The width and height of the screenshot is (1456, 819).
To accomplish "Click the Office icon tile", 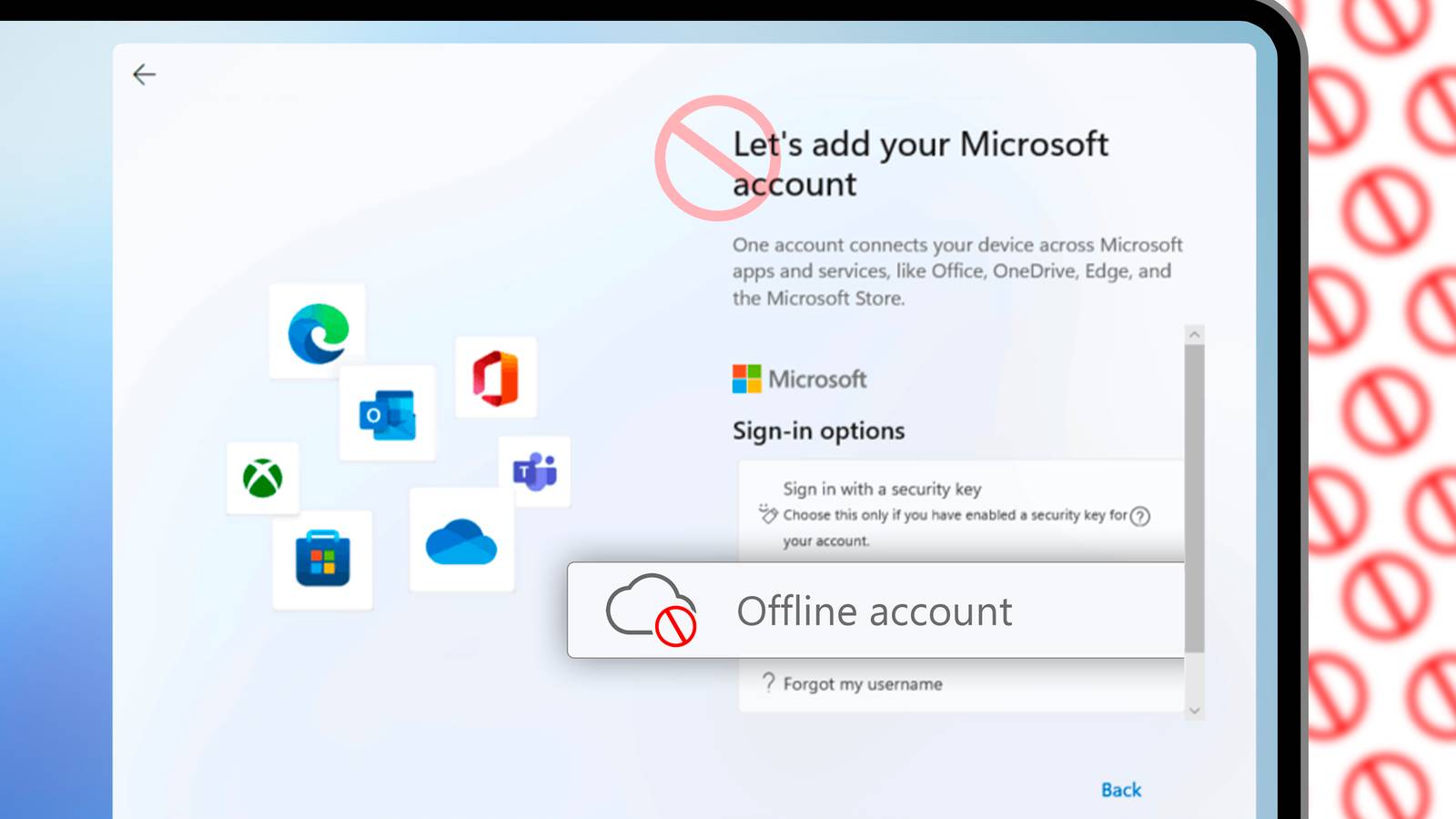I will point(496,378).
